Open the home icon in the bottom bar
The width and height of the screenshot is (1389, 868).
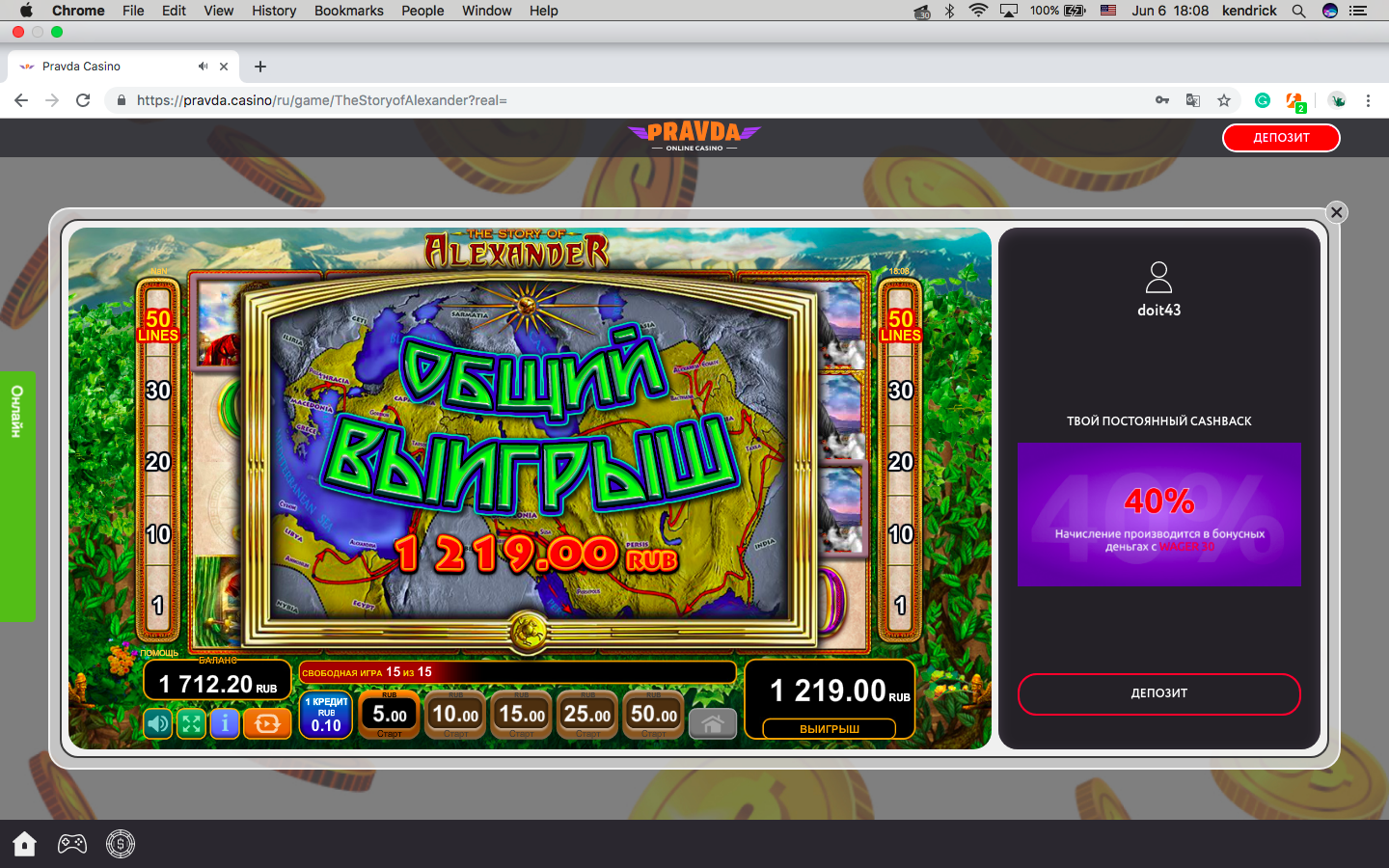pos(24,844)
